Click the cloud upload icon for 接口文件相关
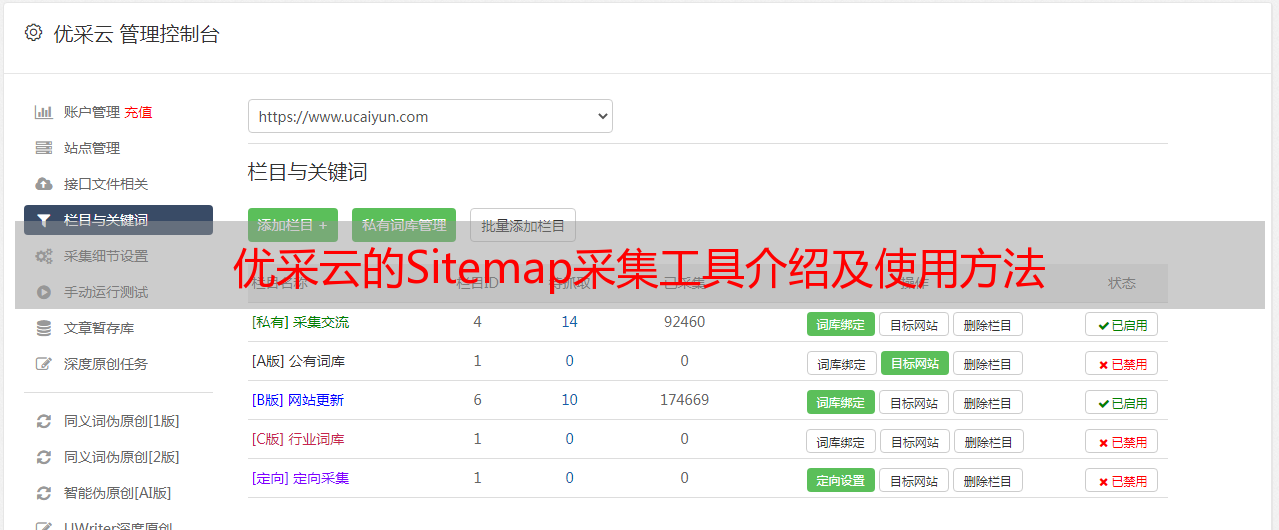 pyautogui.click(x=43, y=184)
